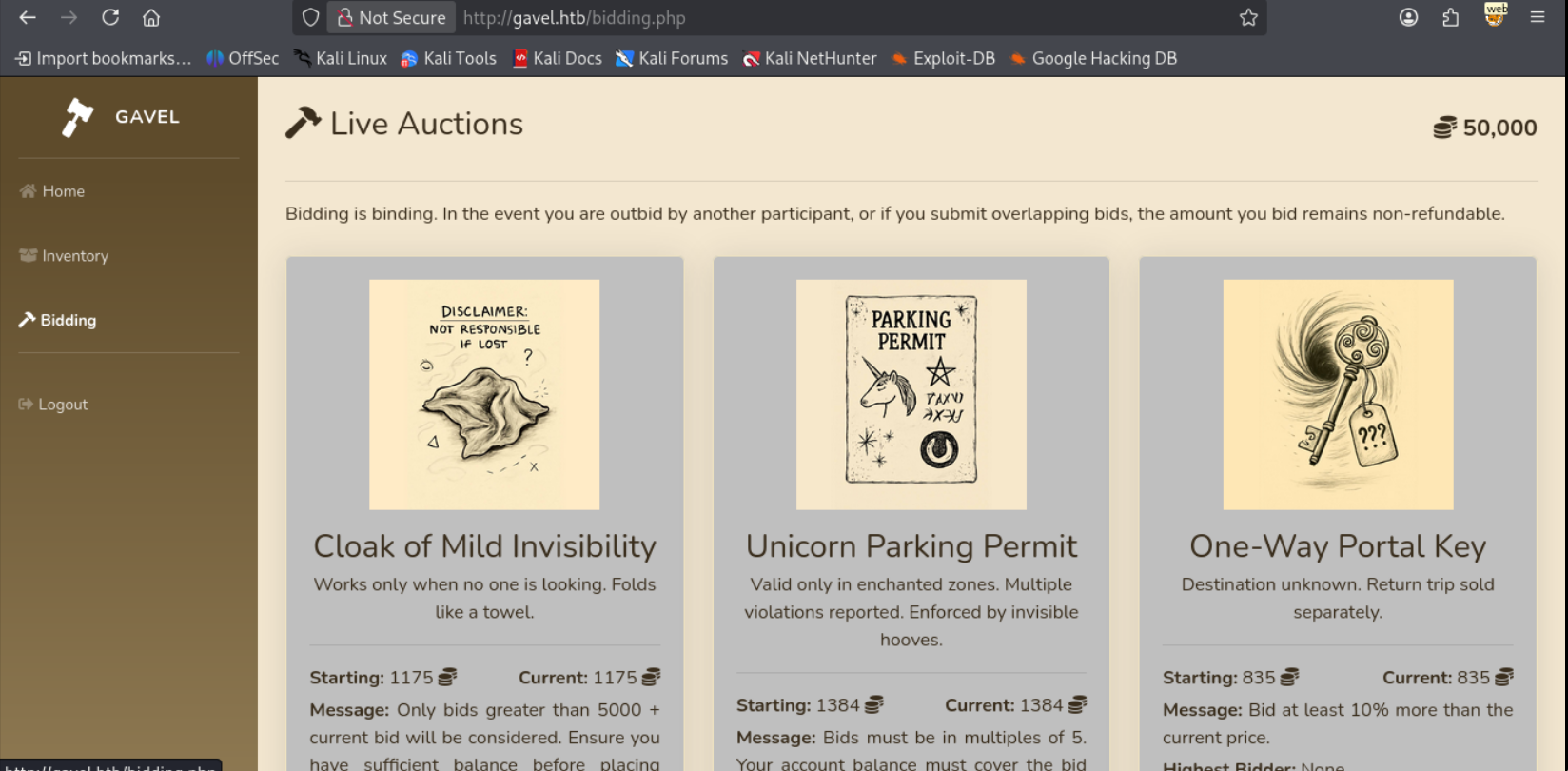Click the GAVEL hammer logo

[x=78, y=115]
